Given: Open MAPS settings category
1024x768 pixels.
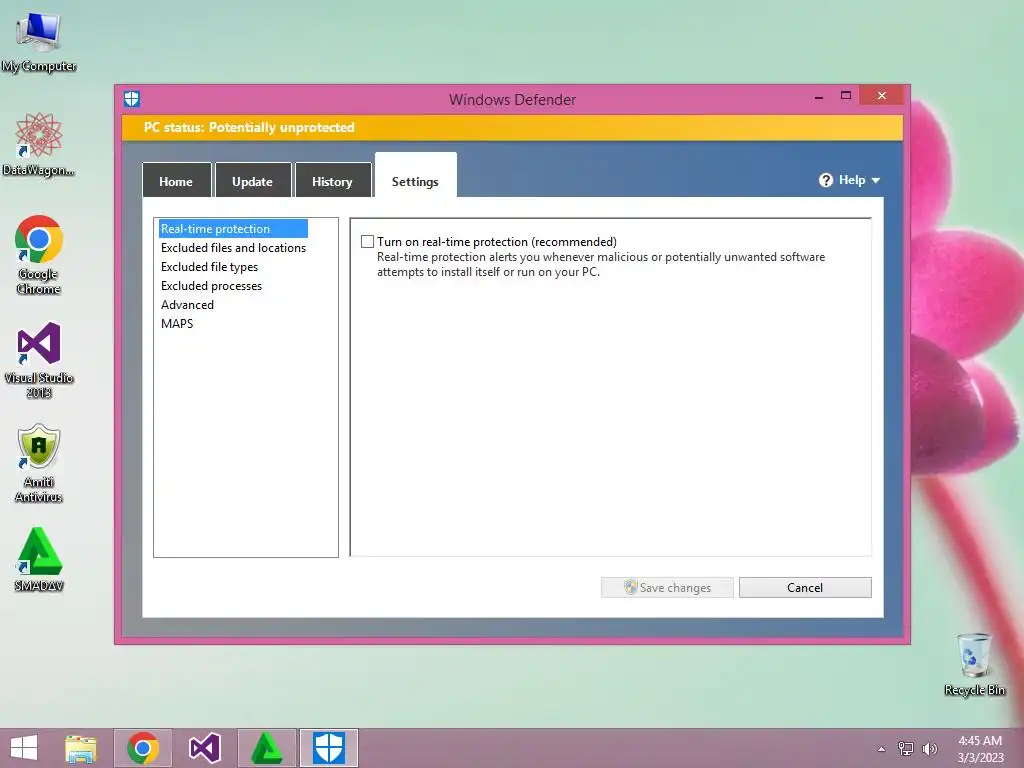Looking at the screenshot, I should pyautogui.click(x=177, y=323).
